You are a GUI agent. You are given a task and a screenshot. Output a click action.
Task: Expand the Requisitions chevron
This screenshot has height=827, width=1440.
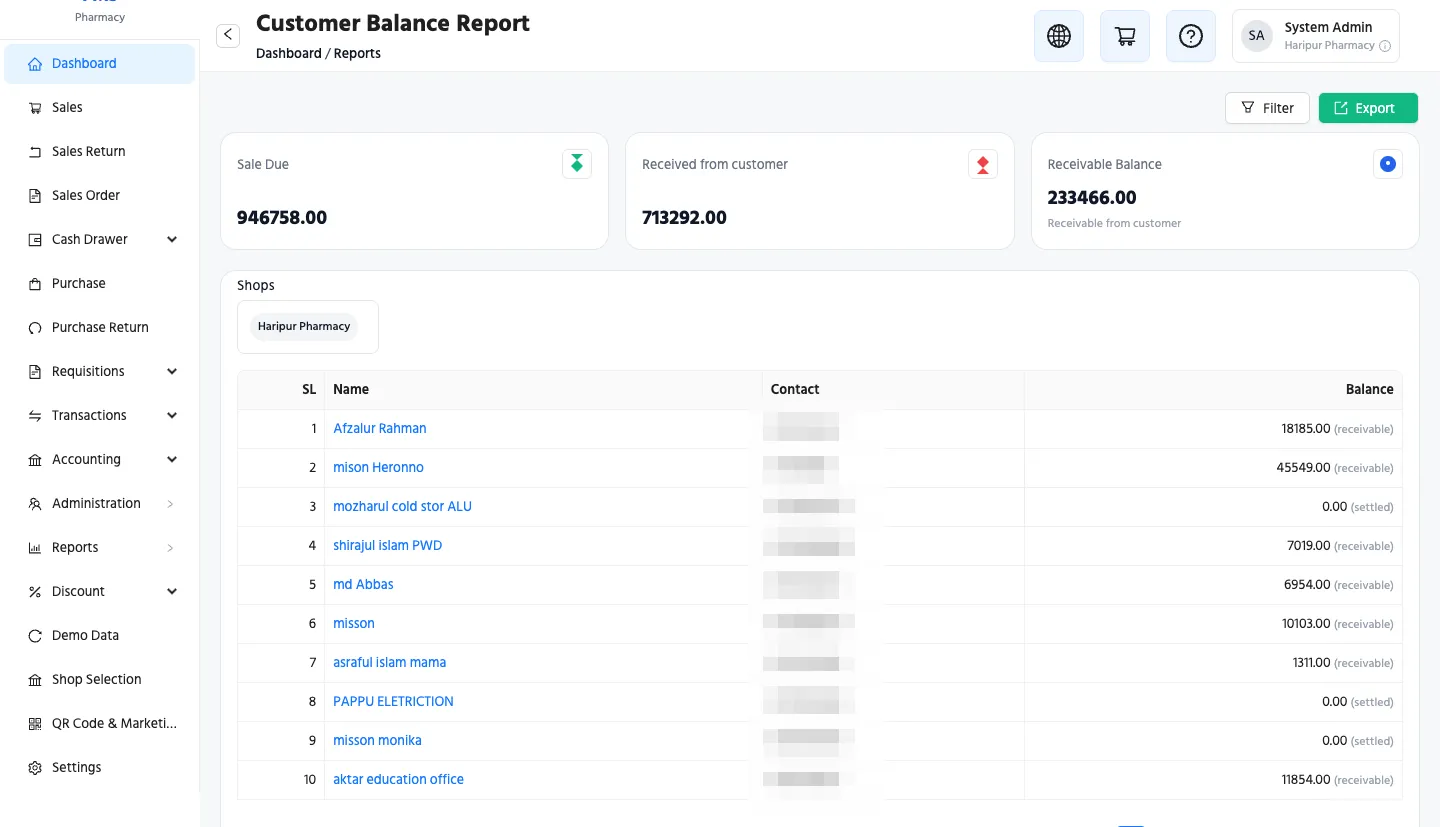pos(172,372)
